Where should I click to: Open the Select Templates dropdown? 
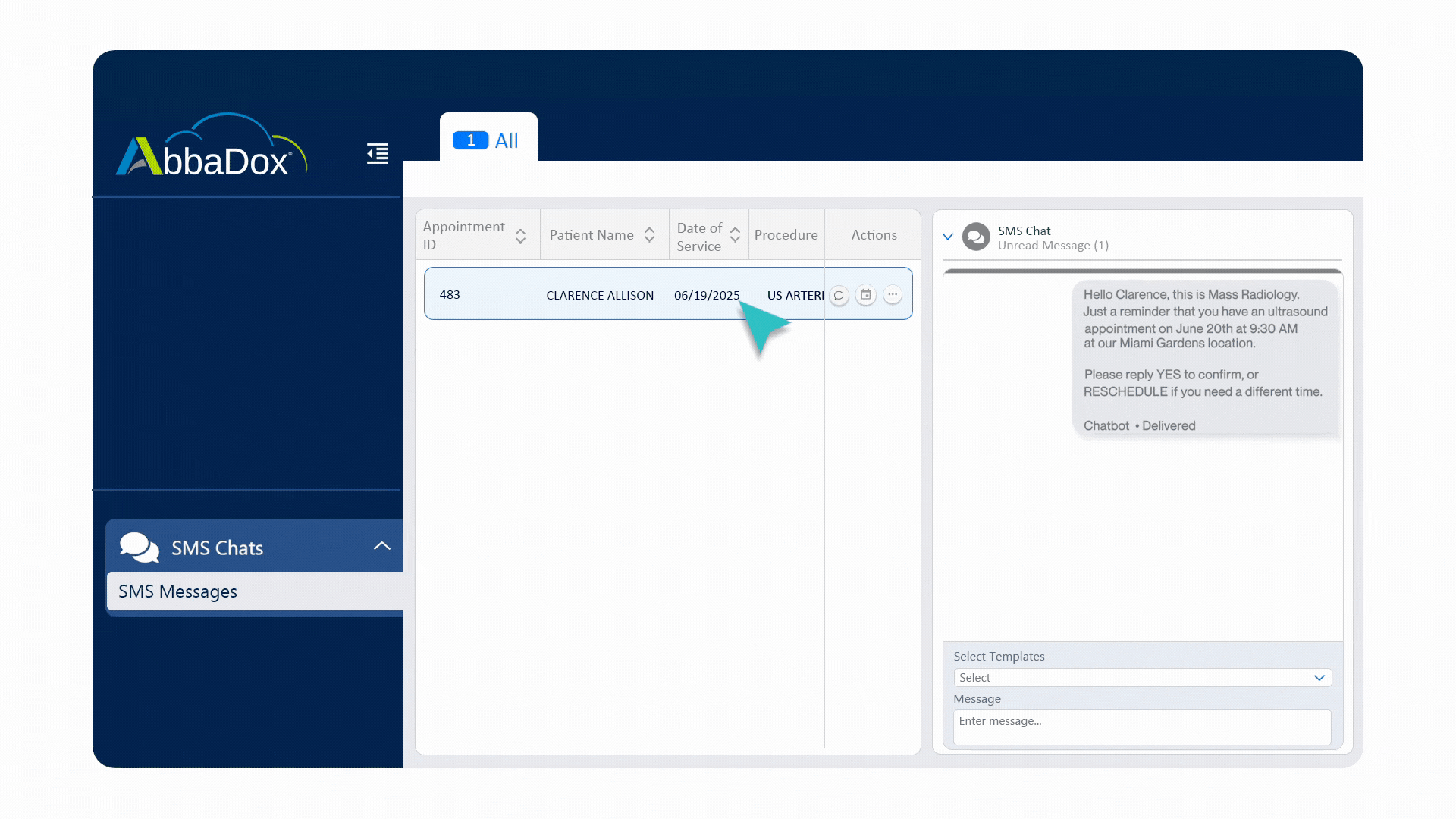tap(1142, 678)
